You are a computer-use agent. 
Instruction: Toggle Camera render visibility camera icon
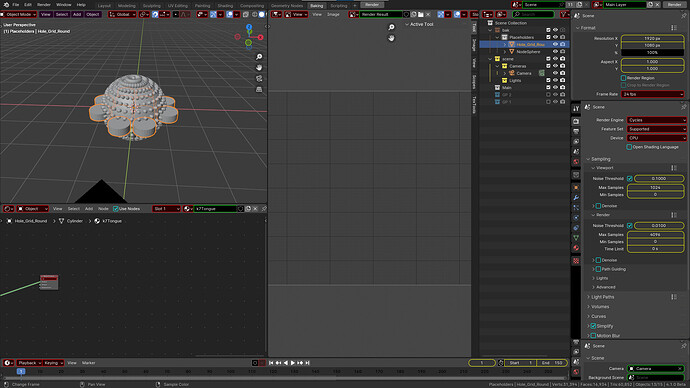coord(562,73)
